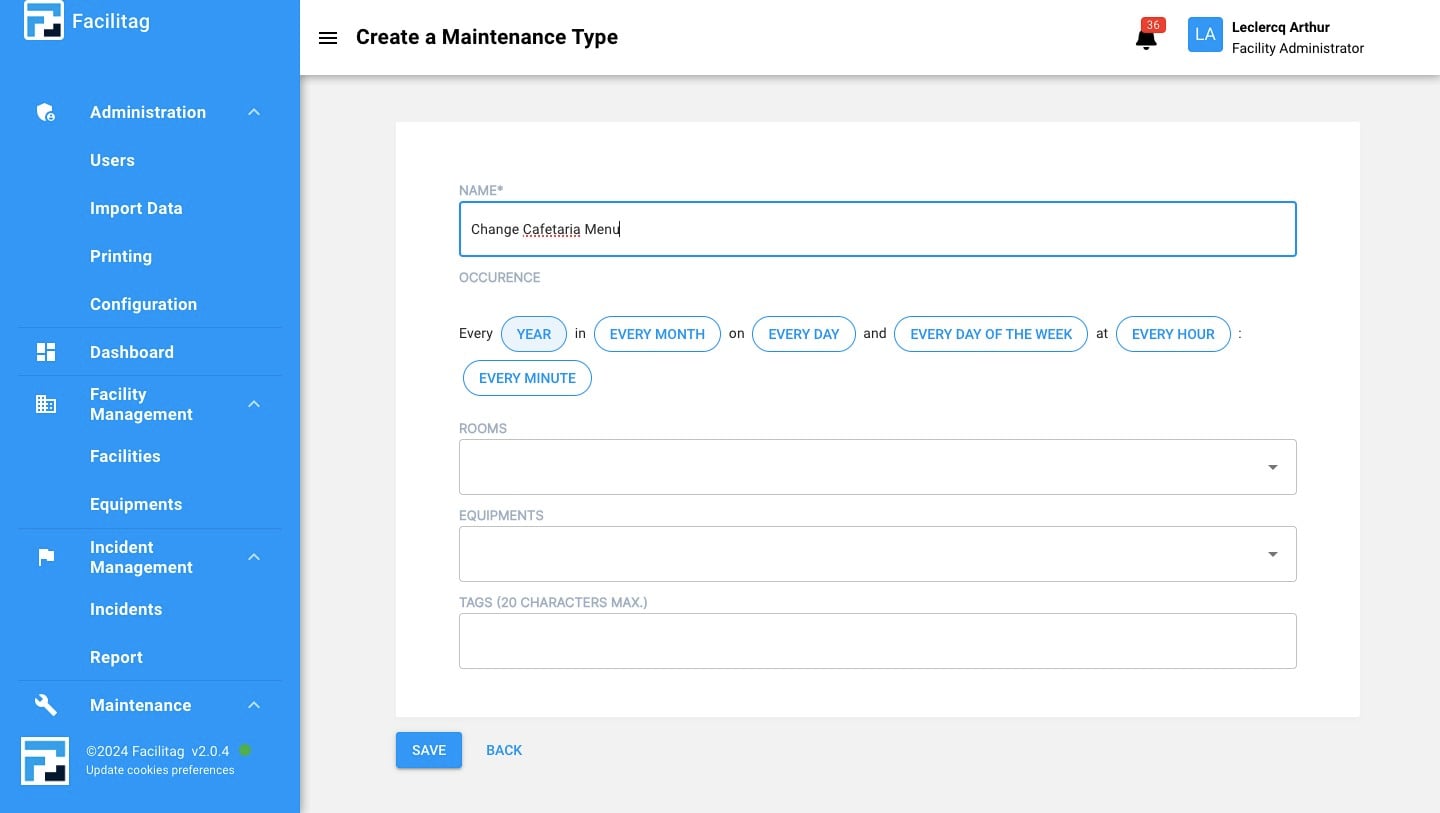Toggle the YEAR occurrence chip
Viewport: 1440px width, 813px height.
point(534,334)
